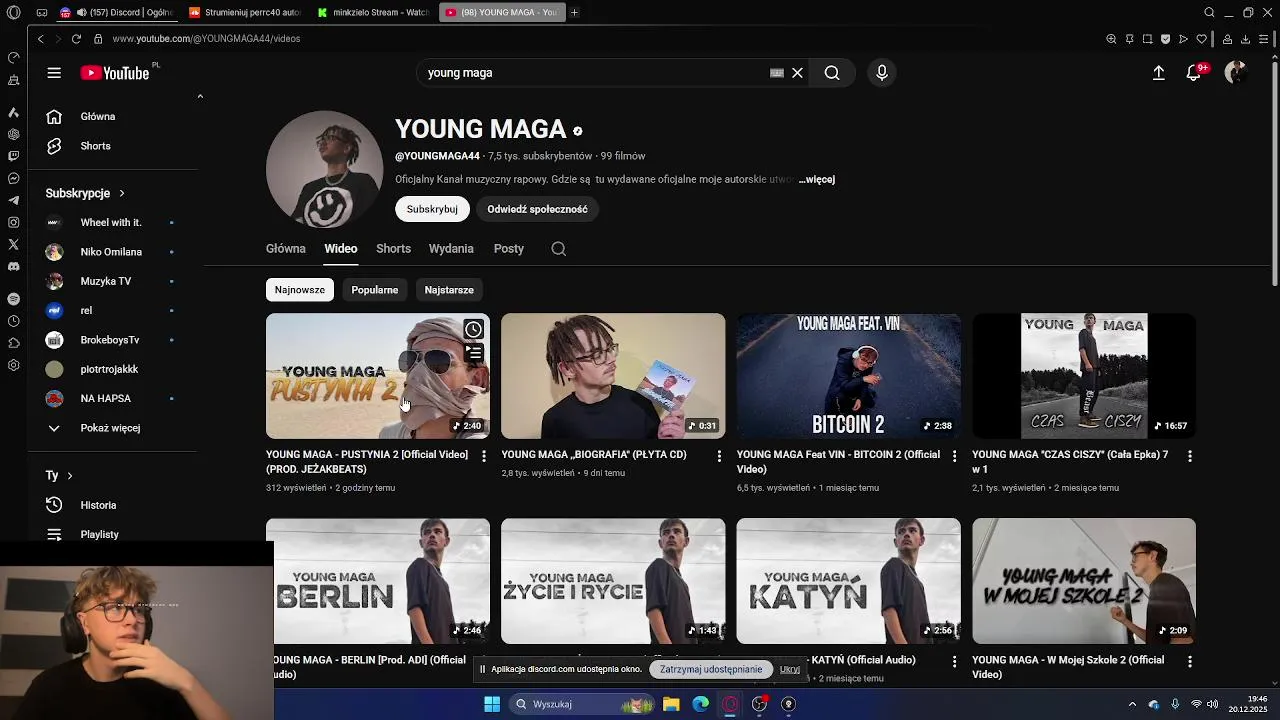This screenshot has width=1280, height=720.
Task: Stop sharing via Zatrzymaj udostępnianie
Action: (x=711, y=669)
